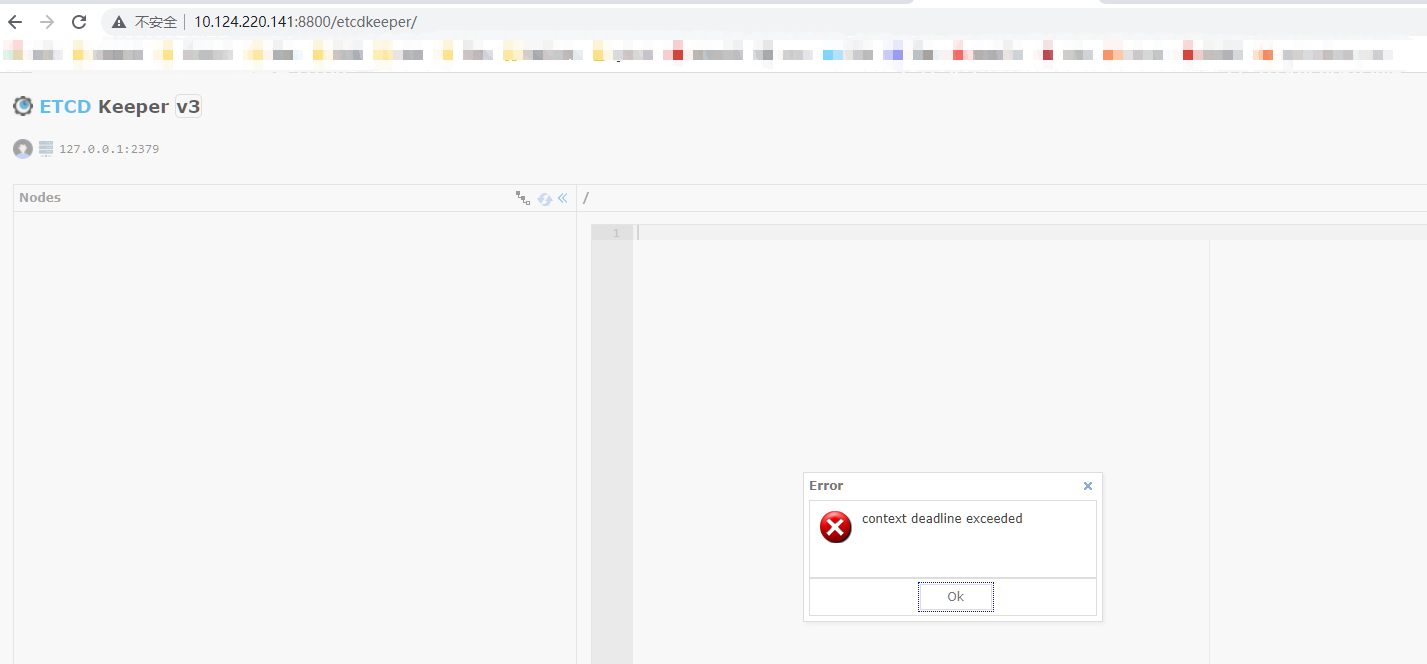This screenshot has height=664, width=1427.
Task: Click line number 1 in the editor gutter
Action: [x=613, y=232]
